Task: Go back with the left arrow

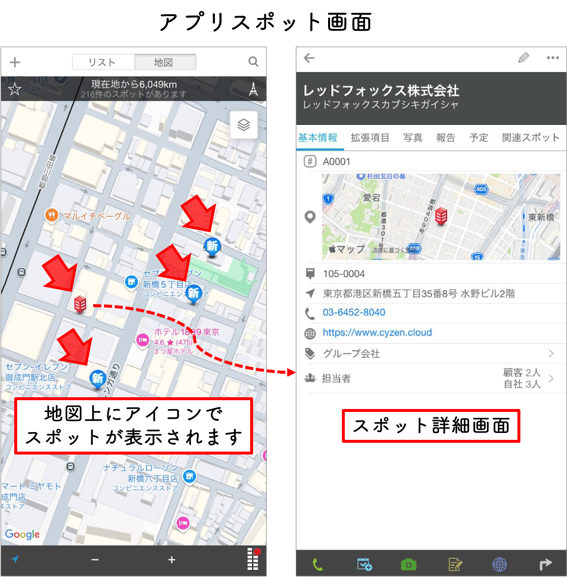Action: click(309, 58)
